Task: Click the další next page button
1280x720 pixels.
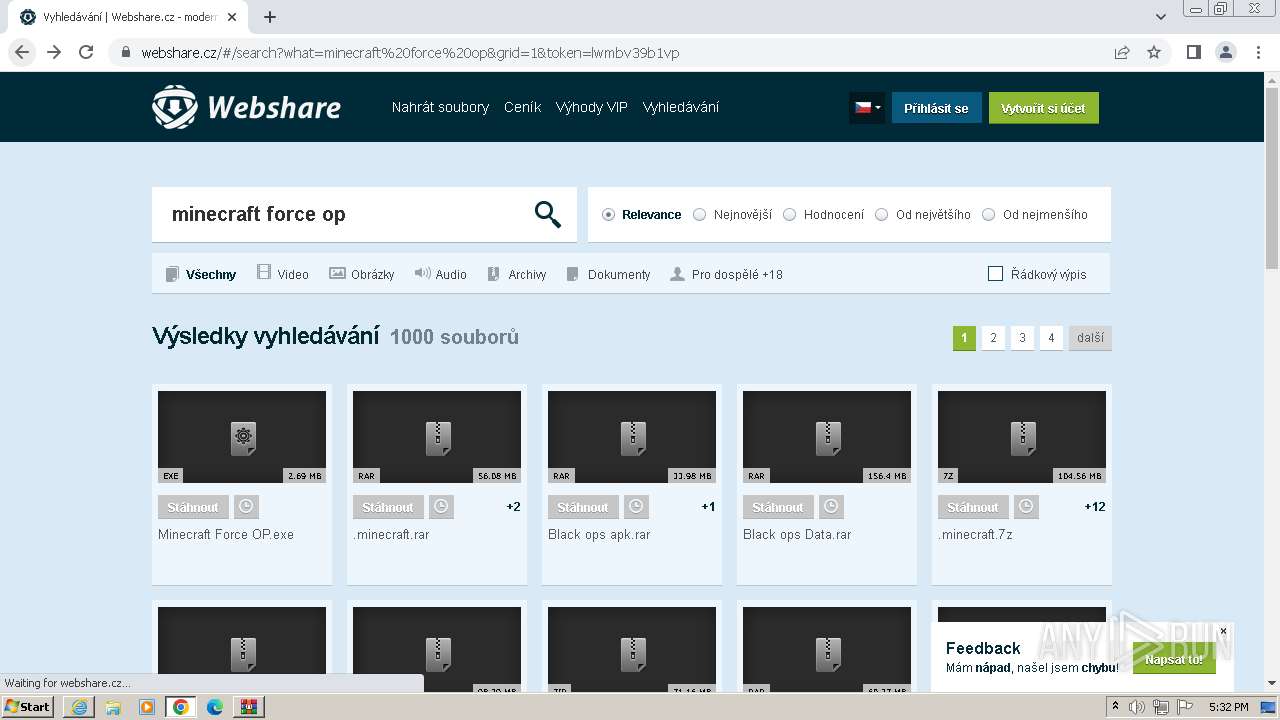Action: (x=1090, y=338)
